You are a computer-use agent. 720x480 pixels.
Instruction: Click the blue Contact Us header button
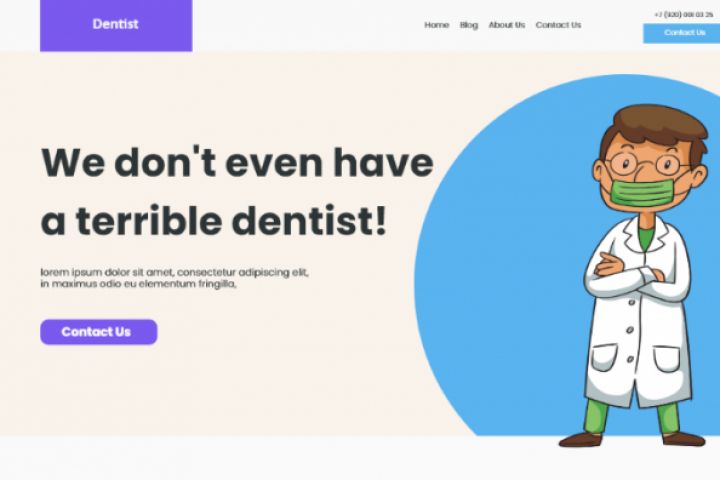pos(681,33)
